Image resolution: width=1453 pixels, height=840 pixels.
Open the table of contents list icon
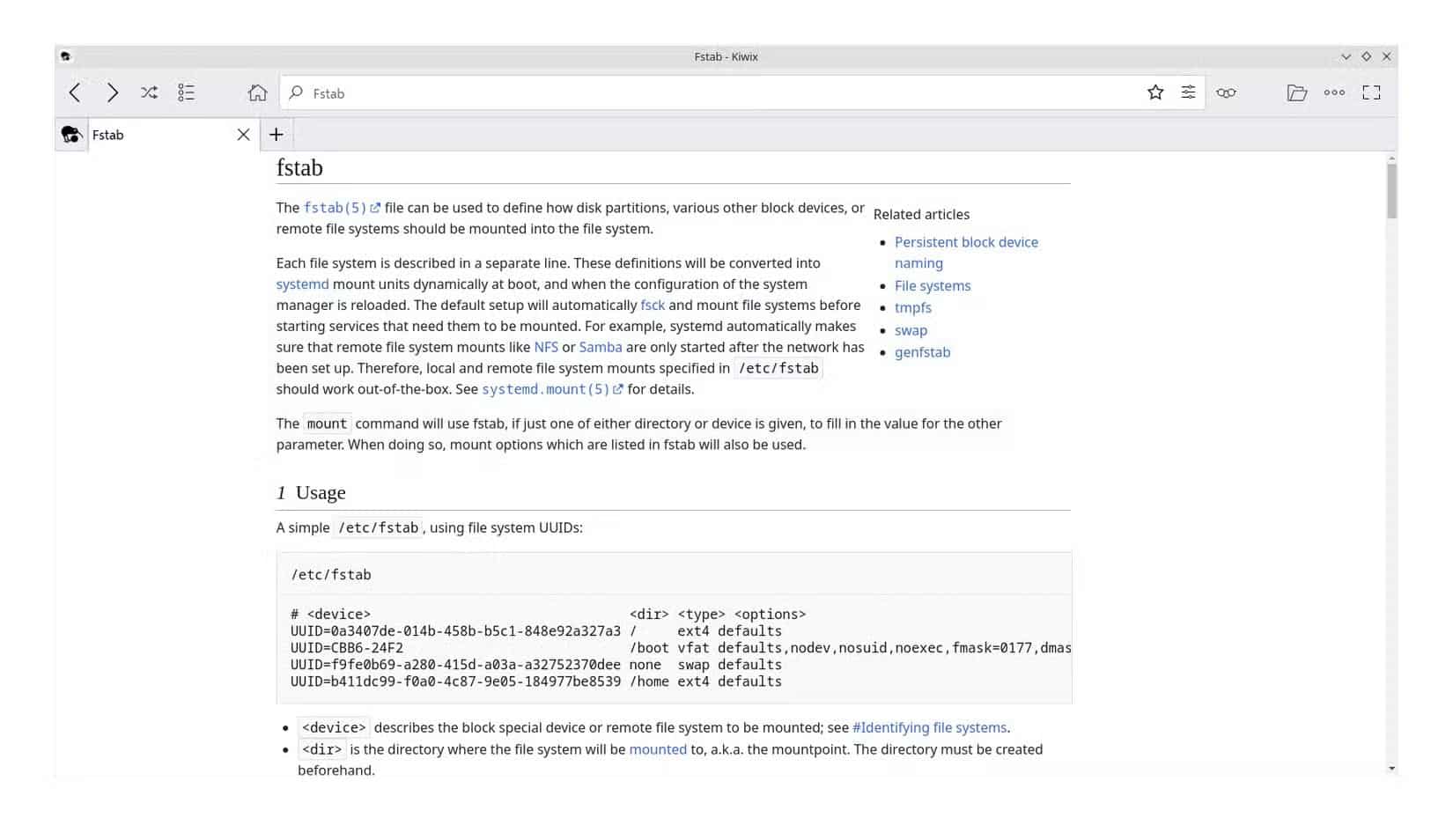[x=186, y=92]
